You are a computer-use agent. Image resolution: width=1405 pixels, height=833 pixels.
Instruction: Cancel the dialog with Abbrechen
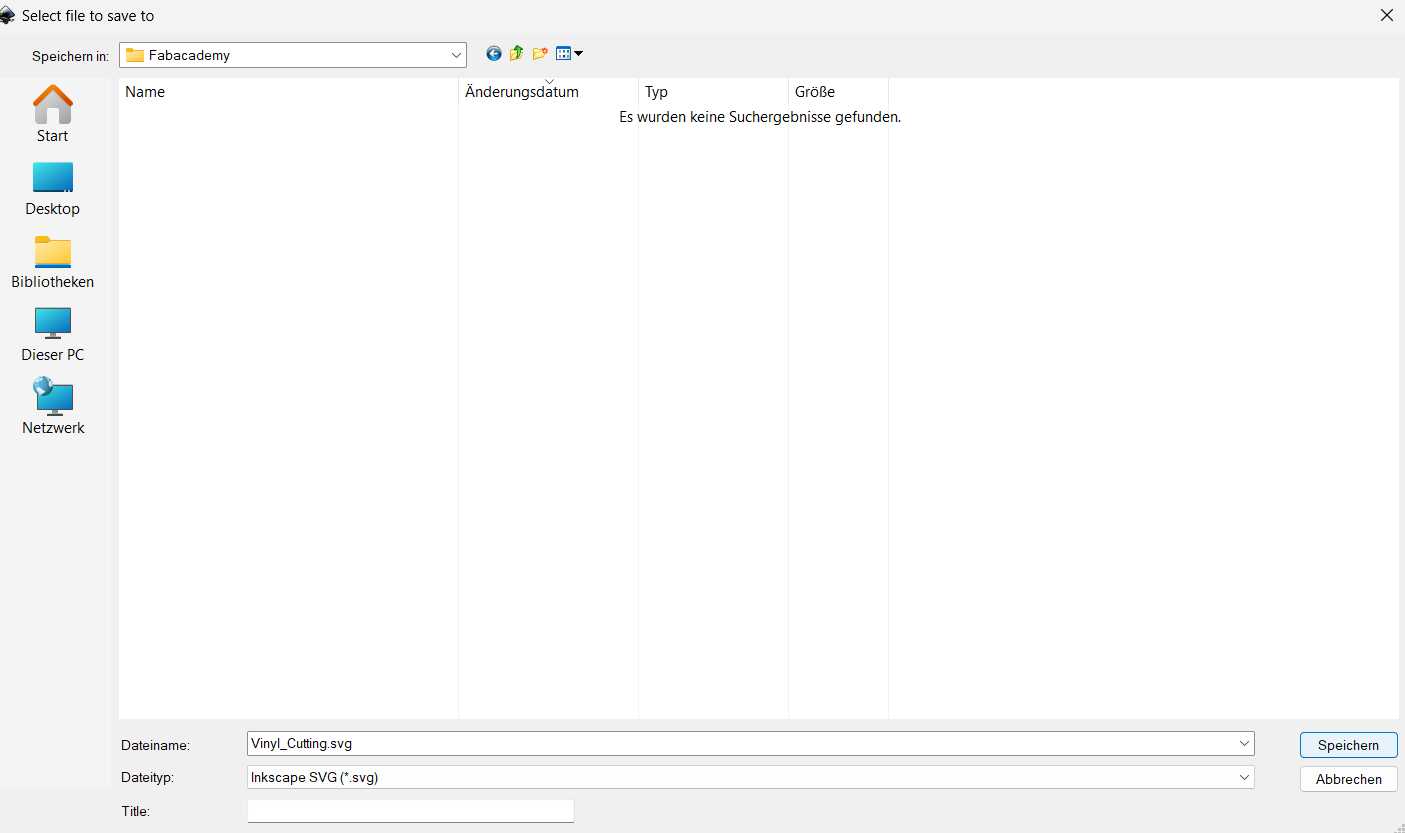click(x=1347, y=778)
